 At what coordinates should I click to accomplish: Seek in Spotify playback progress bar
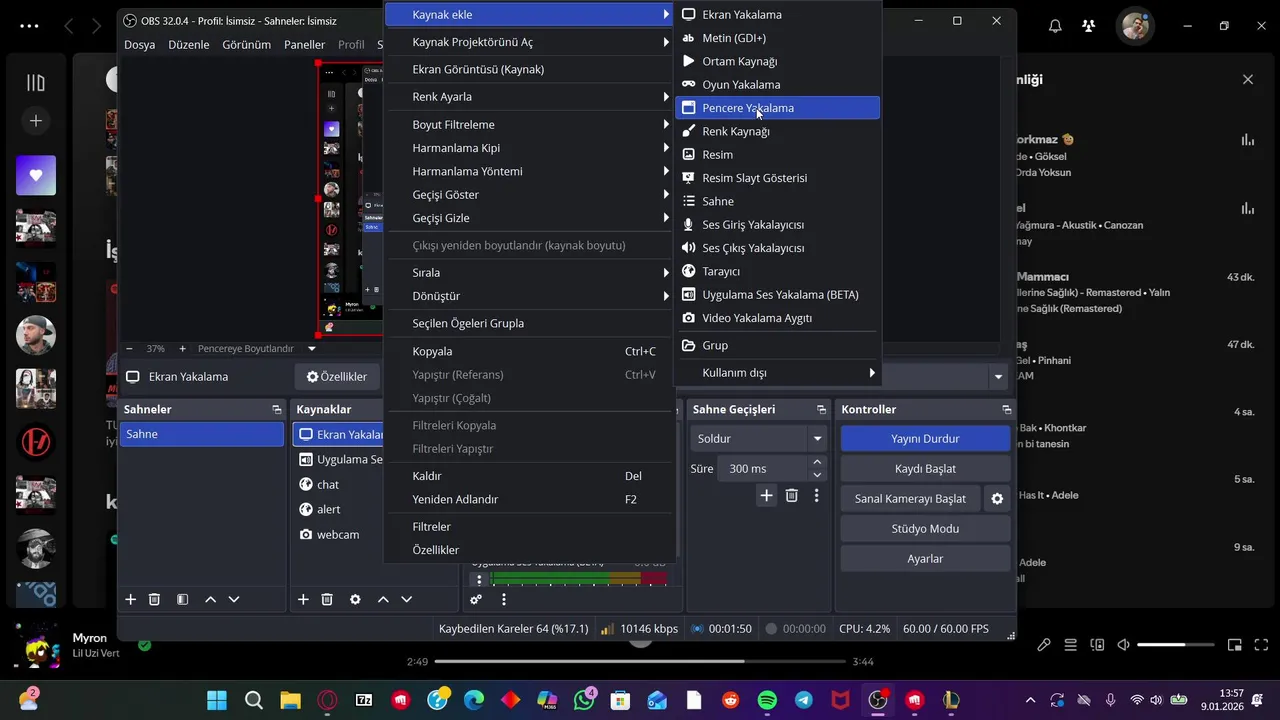640,661
